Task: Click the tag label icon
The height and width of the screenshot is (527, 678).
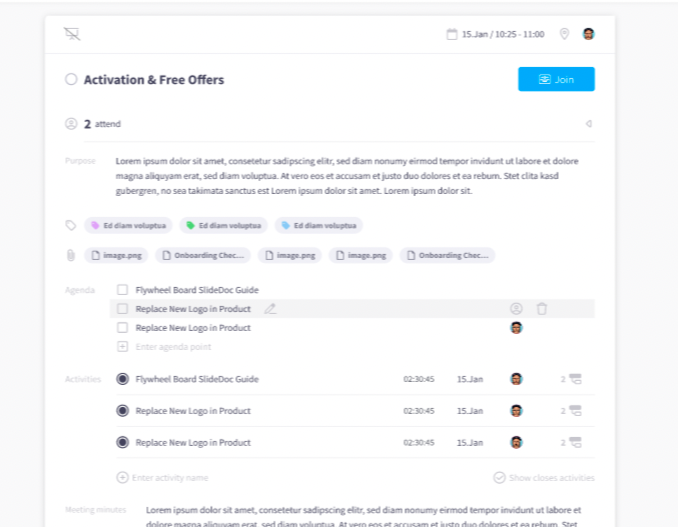Action: coord(71,225)
